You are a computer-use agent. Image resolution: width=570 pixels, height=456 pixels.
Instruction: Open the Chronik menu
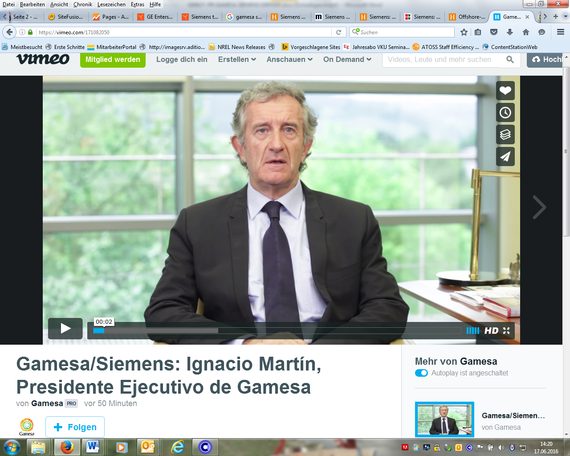point(83,4)
